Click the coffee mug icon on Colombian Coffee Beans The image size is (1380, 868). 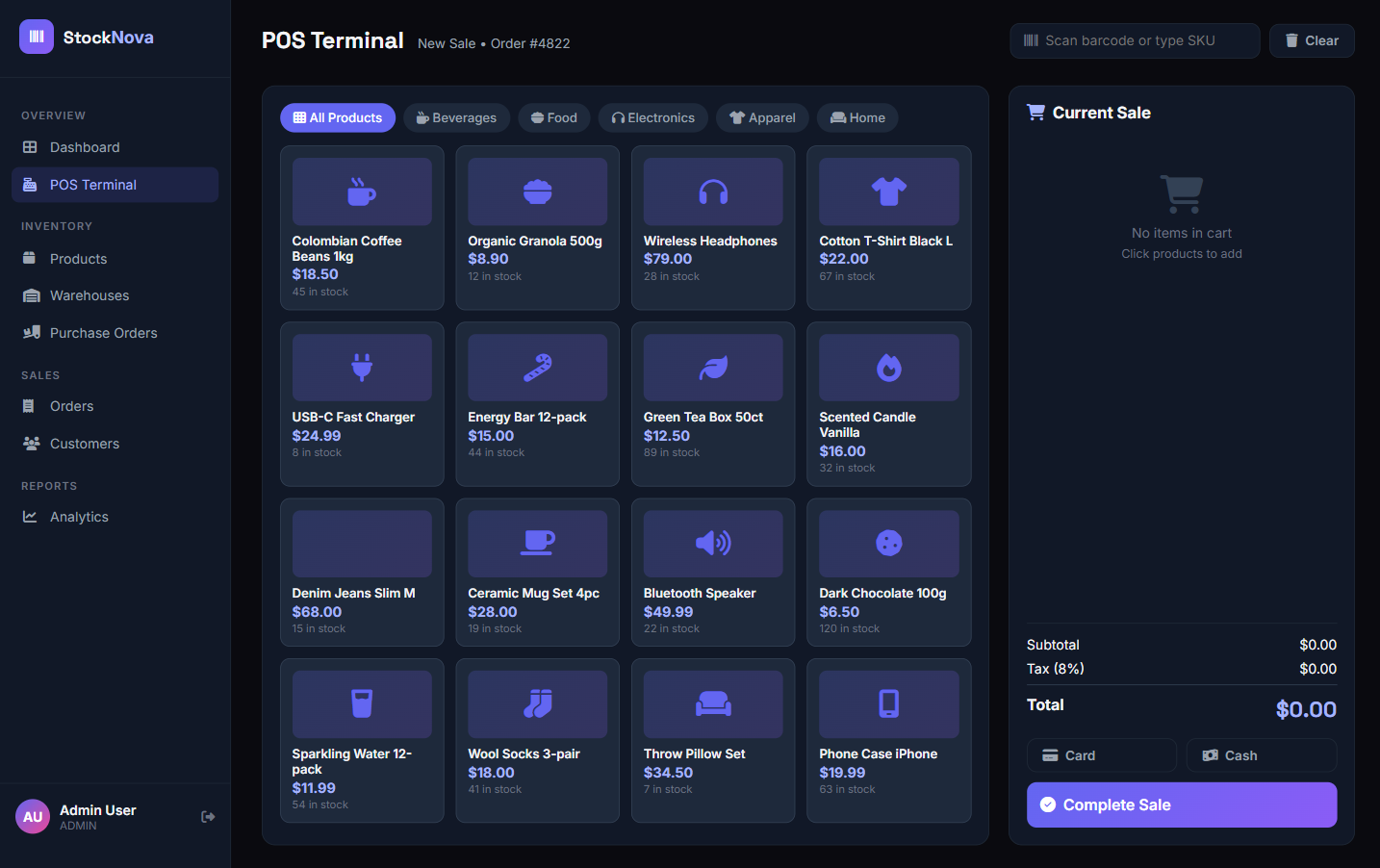(362, 191)
